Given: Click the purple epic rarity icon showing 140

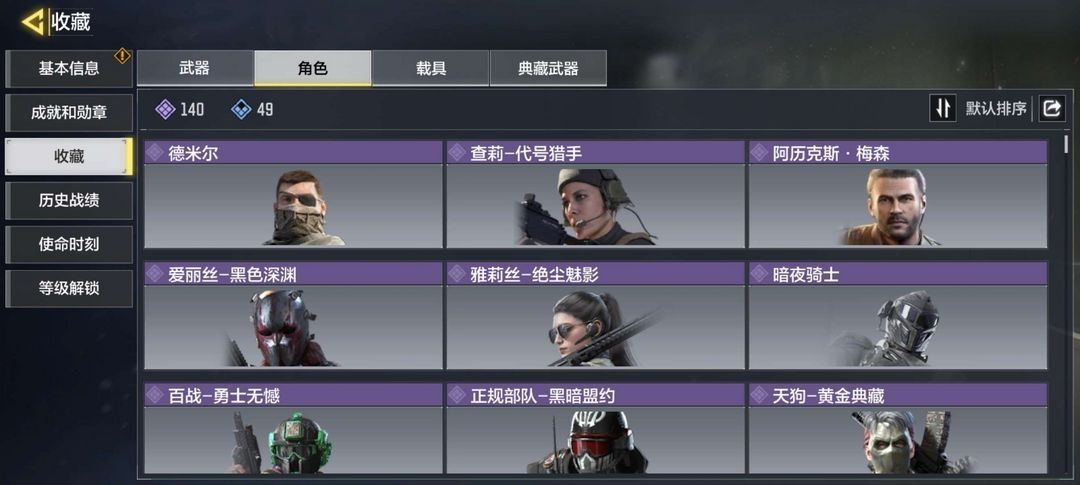Looking at the screenshot, I should click(165, 109).
